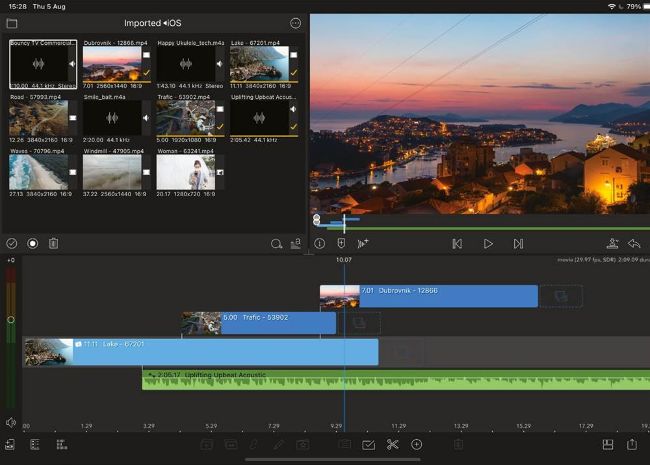Open the library source folder icon

coord(12,23)
